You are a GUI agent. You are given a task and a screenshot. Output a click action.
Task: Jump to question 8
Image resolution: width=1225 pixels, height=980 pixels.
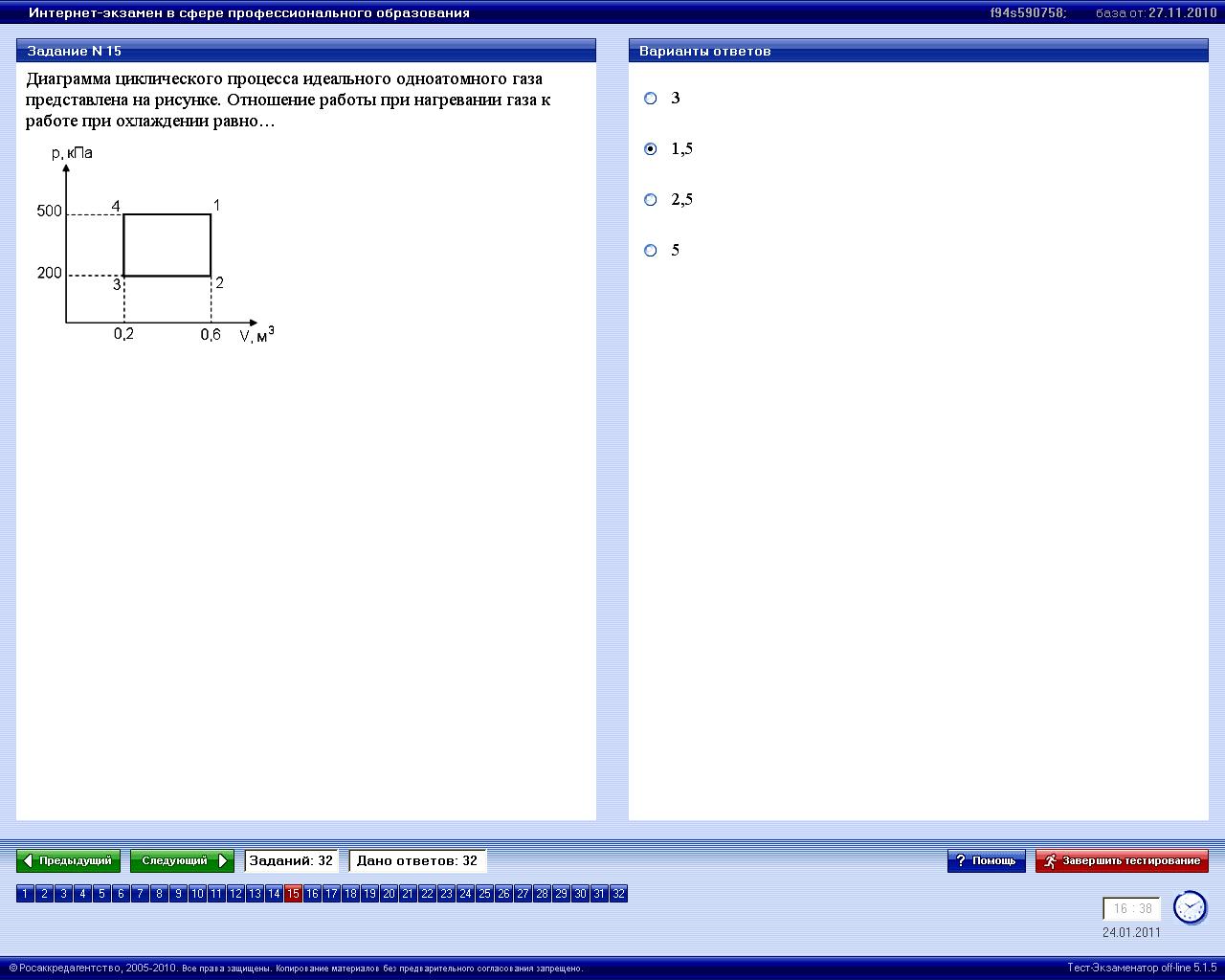(x=159, y=894)
